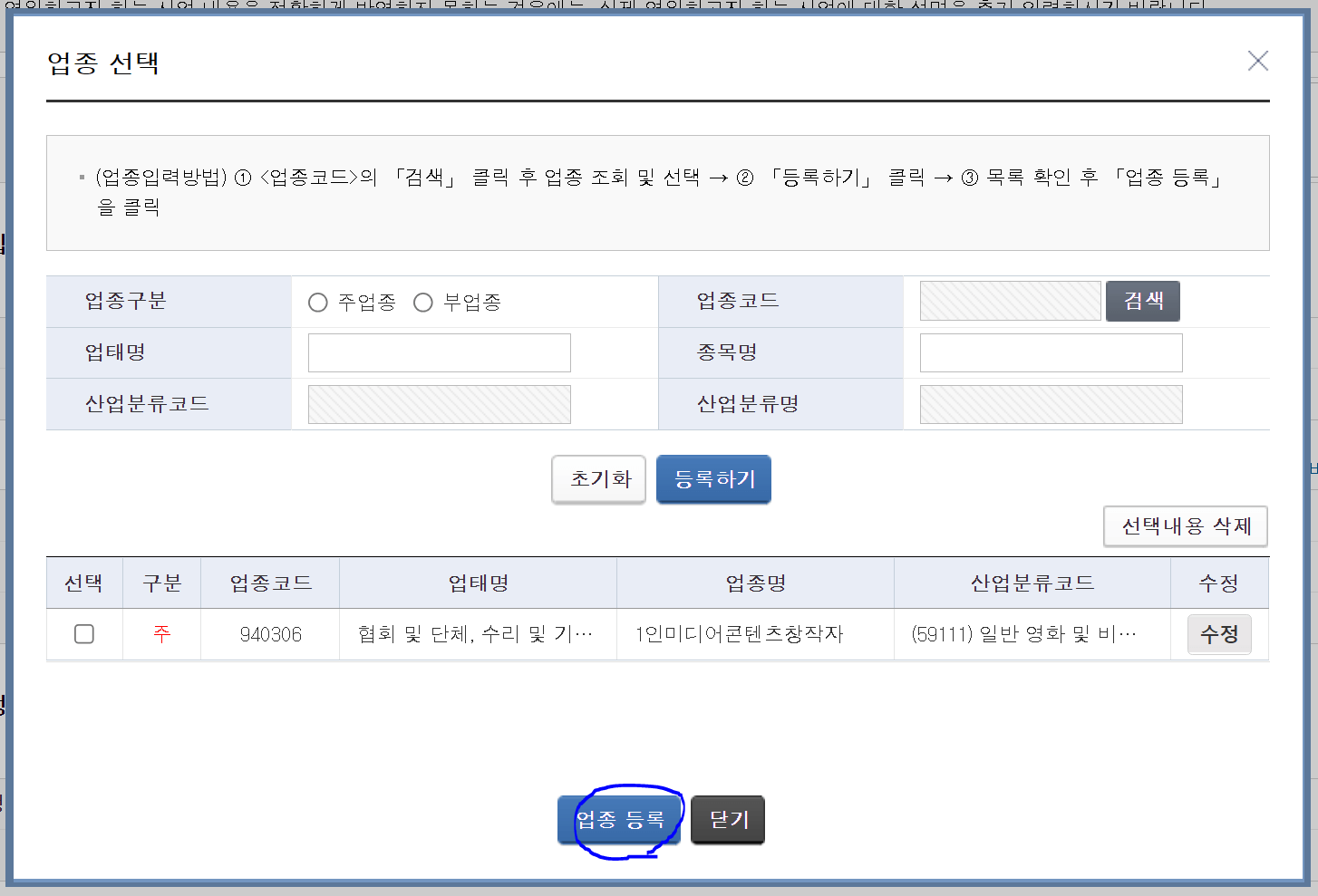Click the 수정 button in the table row
This screenshot has width=1318, height=896.
pyautogui.click(x=1219, y=634)
